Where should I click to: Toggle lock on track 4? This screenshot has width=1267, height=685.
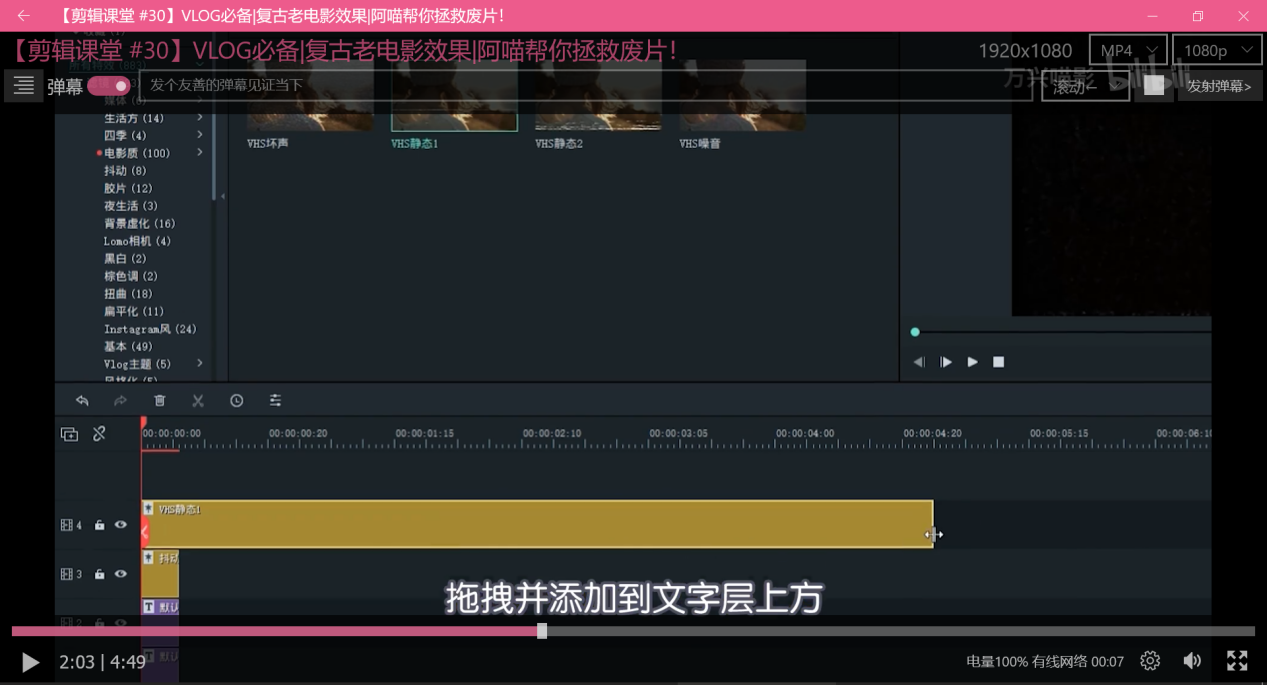tap(99, 525)
